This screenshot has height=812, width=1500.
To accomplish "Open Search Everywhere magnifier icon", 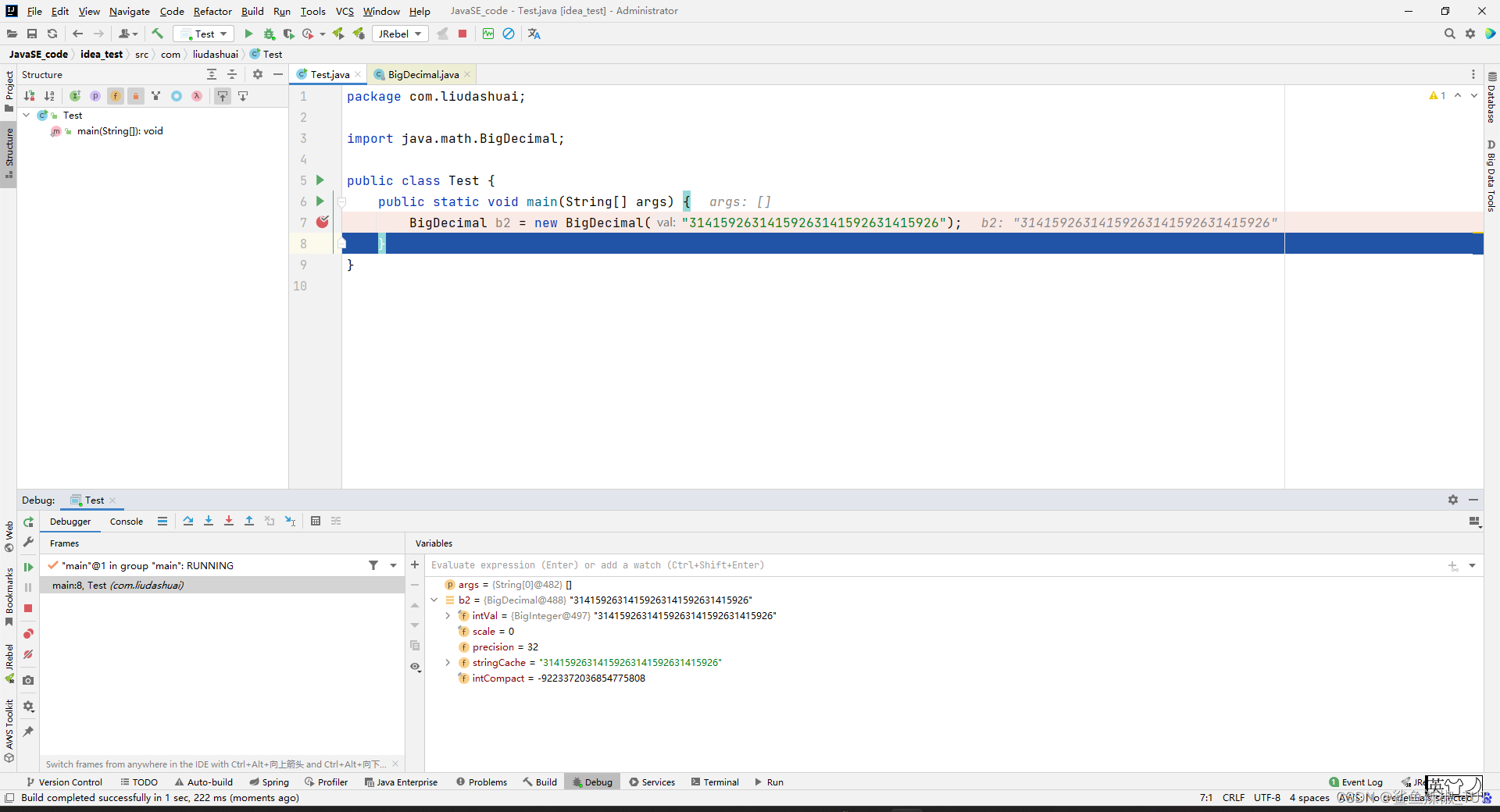I will (x=1450, y=34).
